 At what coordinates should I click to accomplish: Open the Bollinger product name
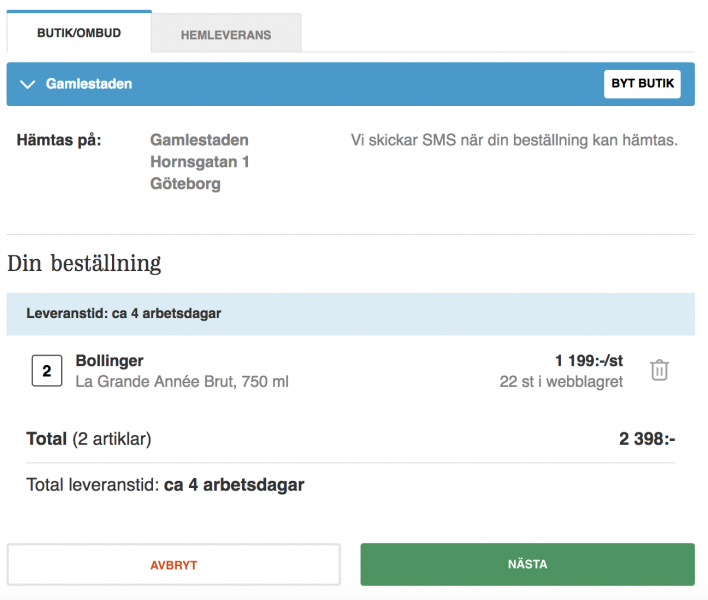(x=109, y=360)
